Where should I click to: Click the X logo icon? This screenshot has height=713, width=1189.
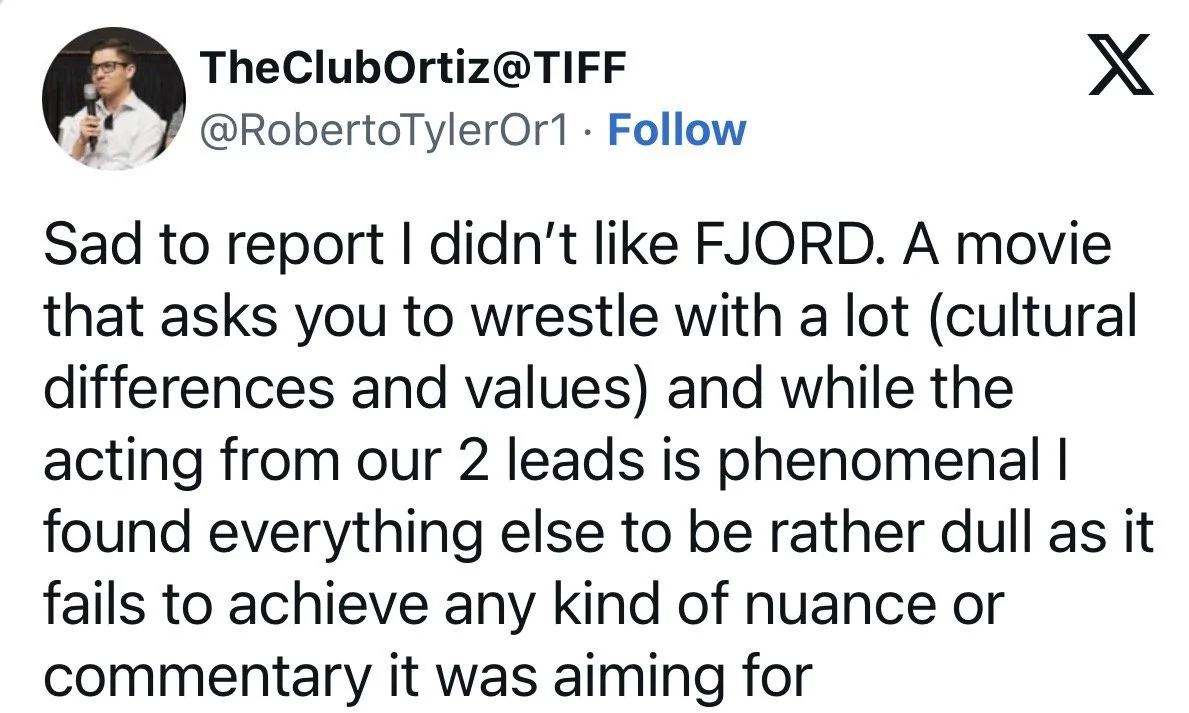click(x=1121, y=64)
